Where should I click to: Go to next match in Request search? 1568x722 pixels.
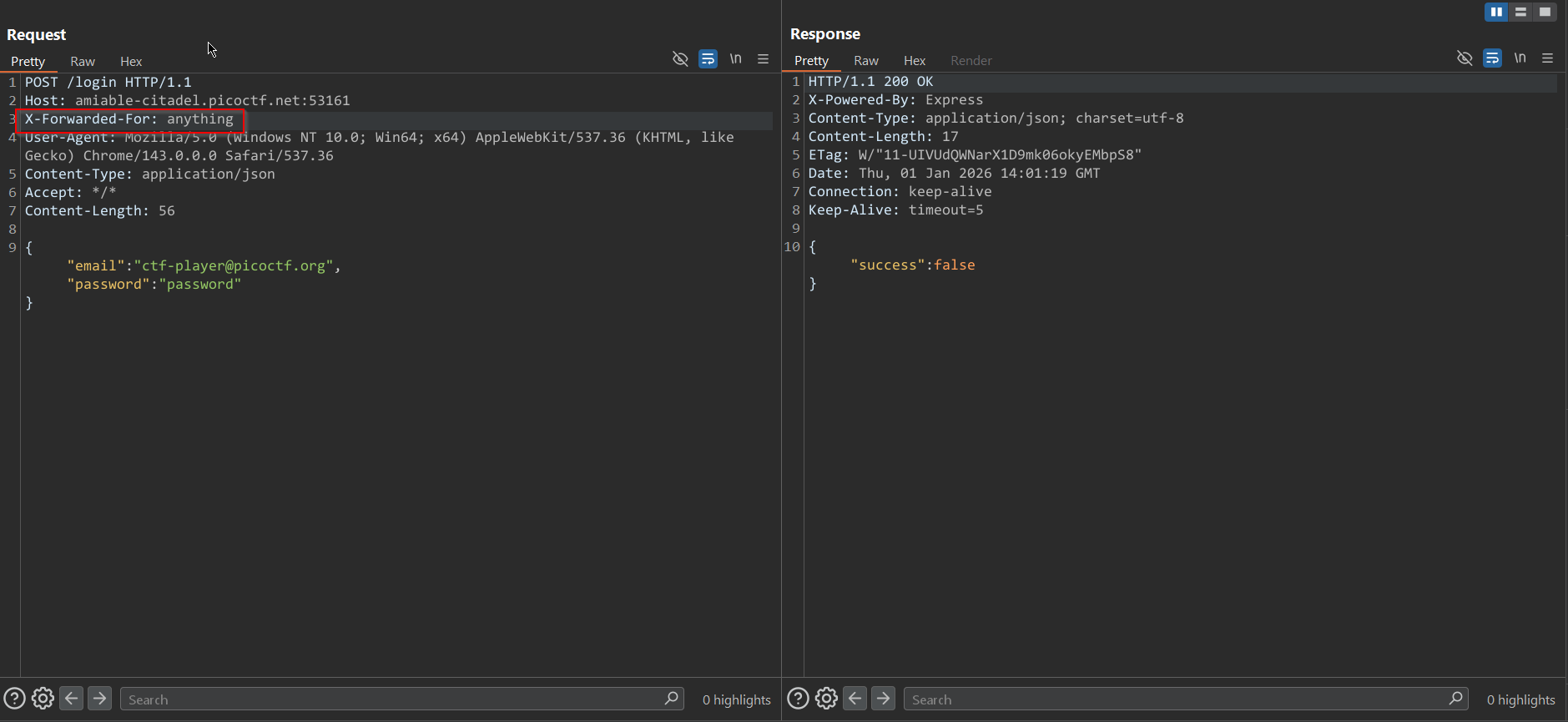point(99,699)
